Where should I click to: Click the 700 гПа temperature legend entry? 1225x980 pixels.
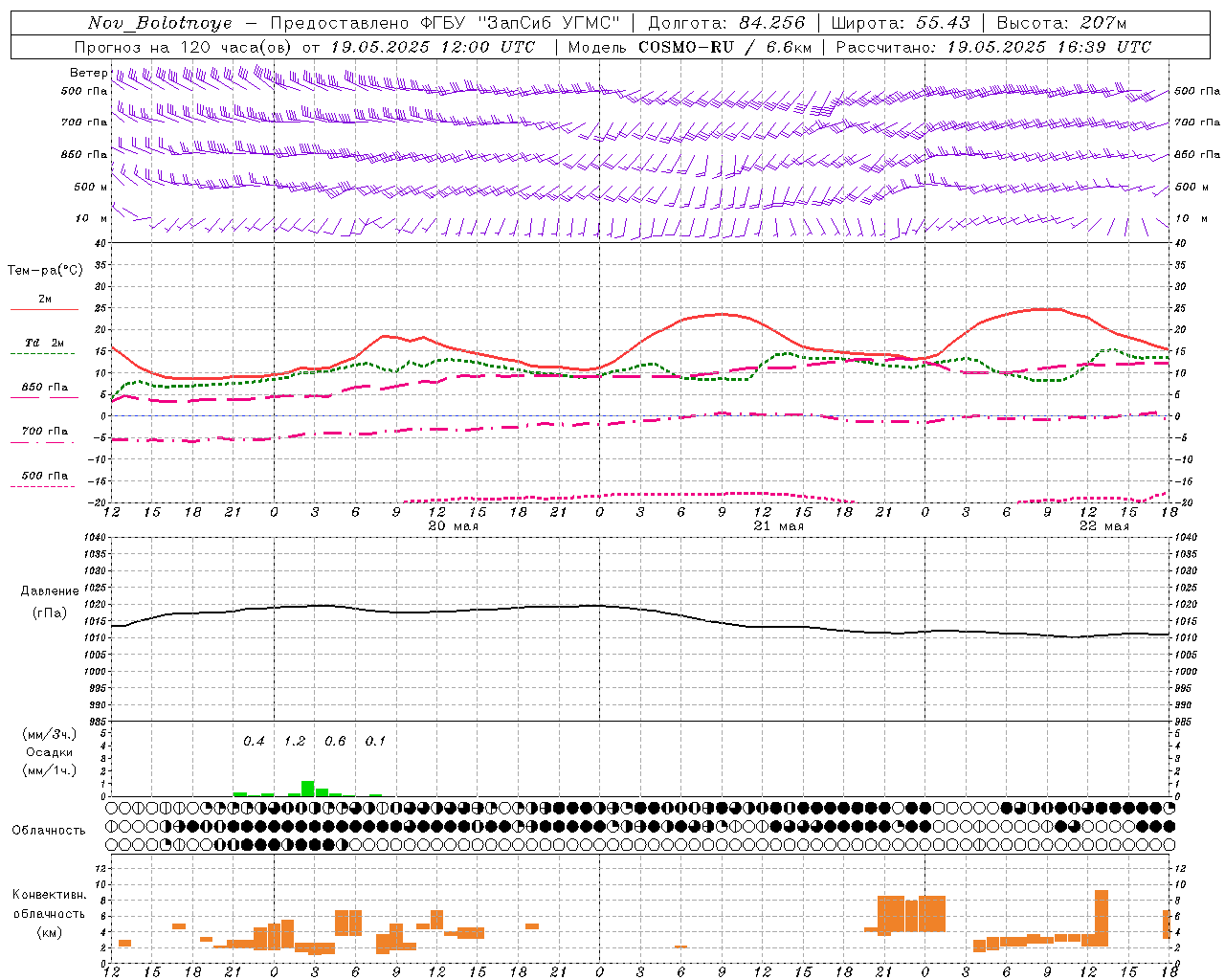click(45, 432)
